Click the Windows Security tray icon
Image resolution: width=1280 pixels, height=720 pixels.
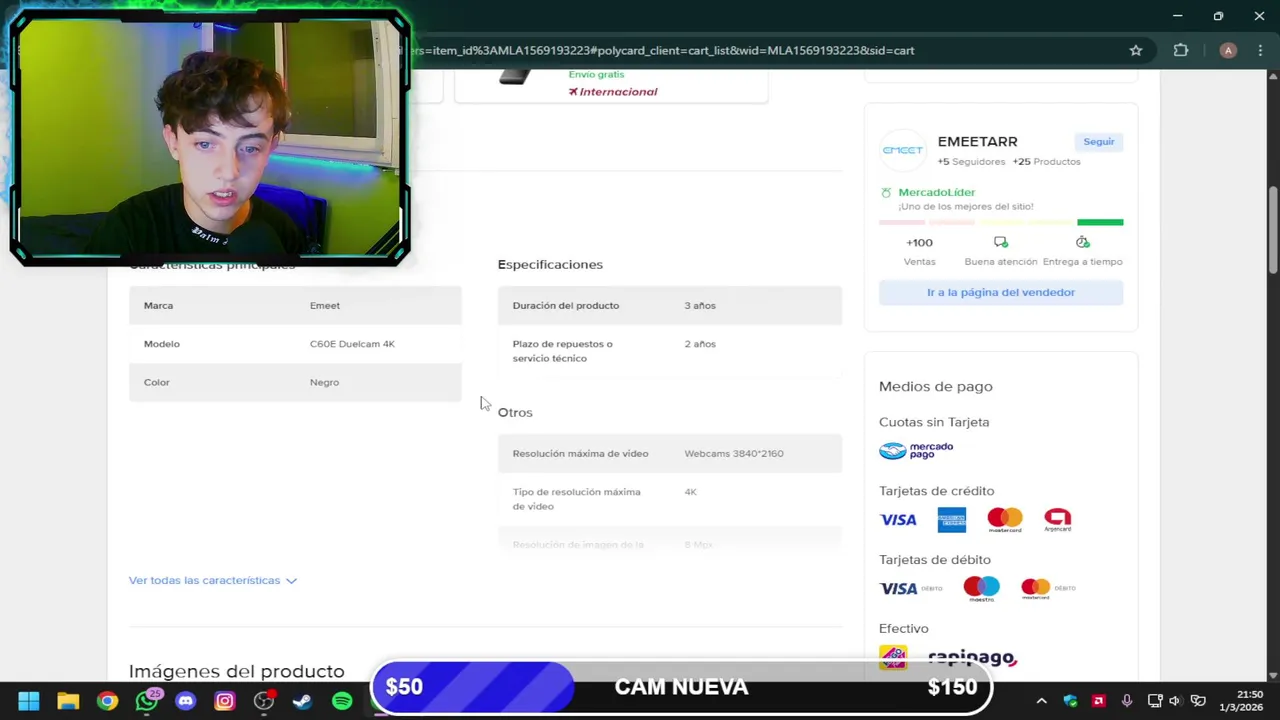point(1070,701)
